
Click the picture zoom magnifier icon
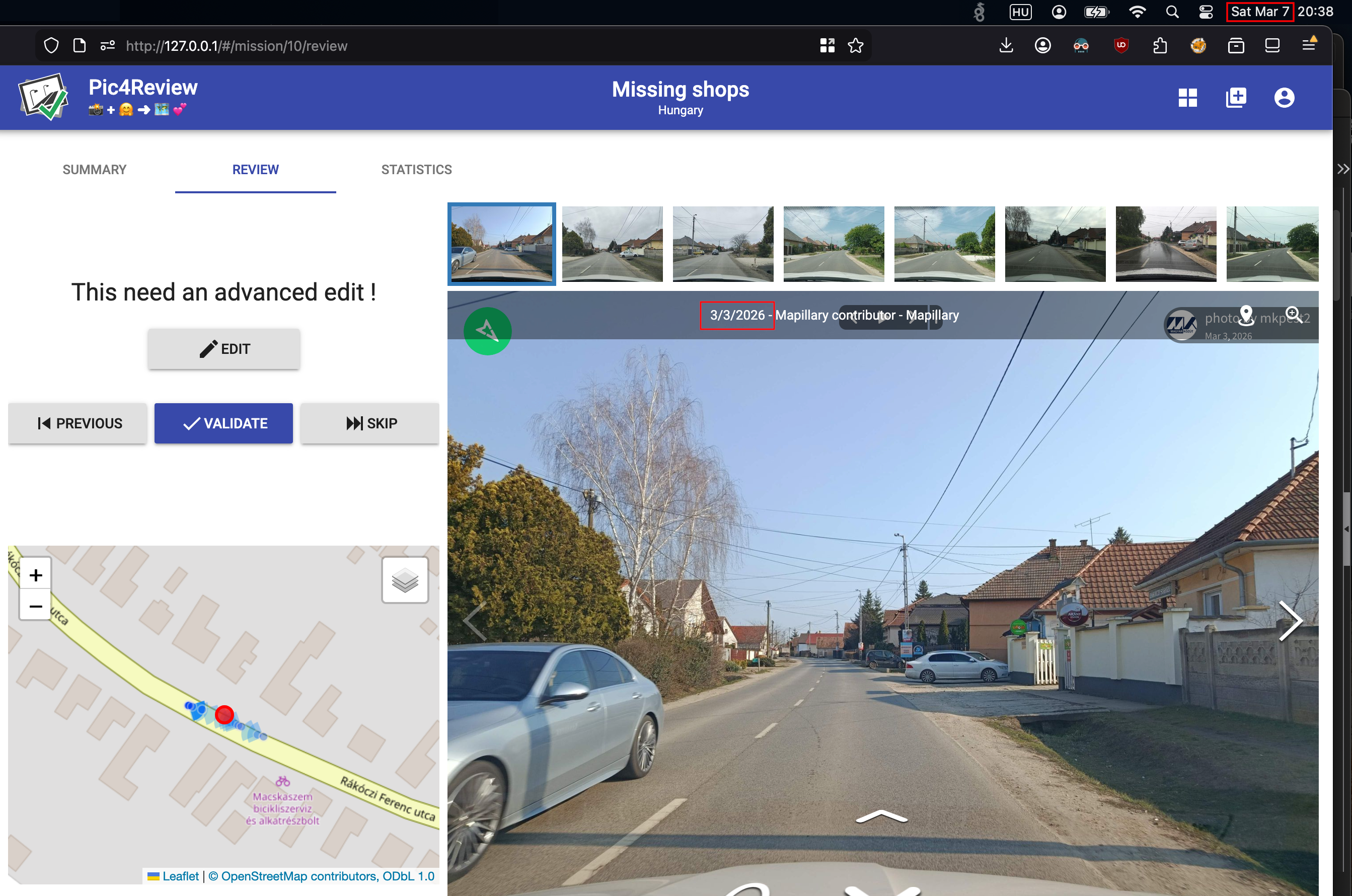tap(1294, 315)
